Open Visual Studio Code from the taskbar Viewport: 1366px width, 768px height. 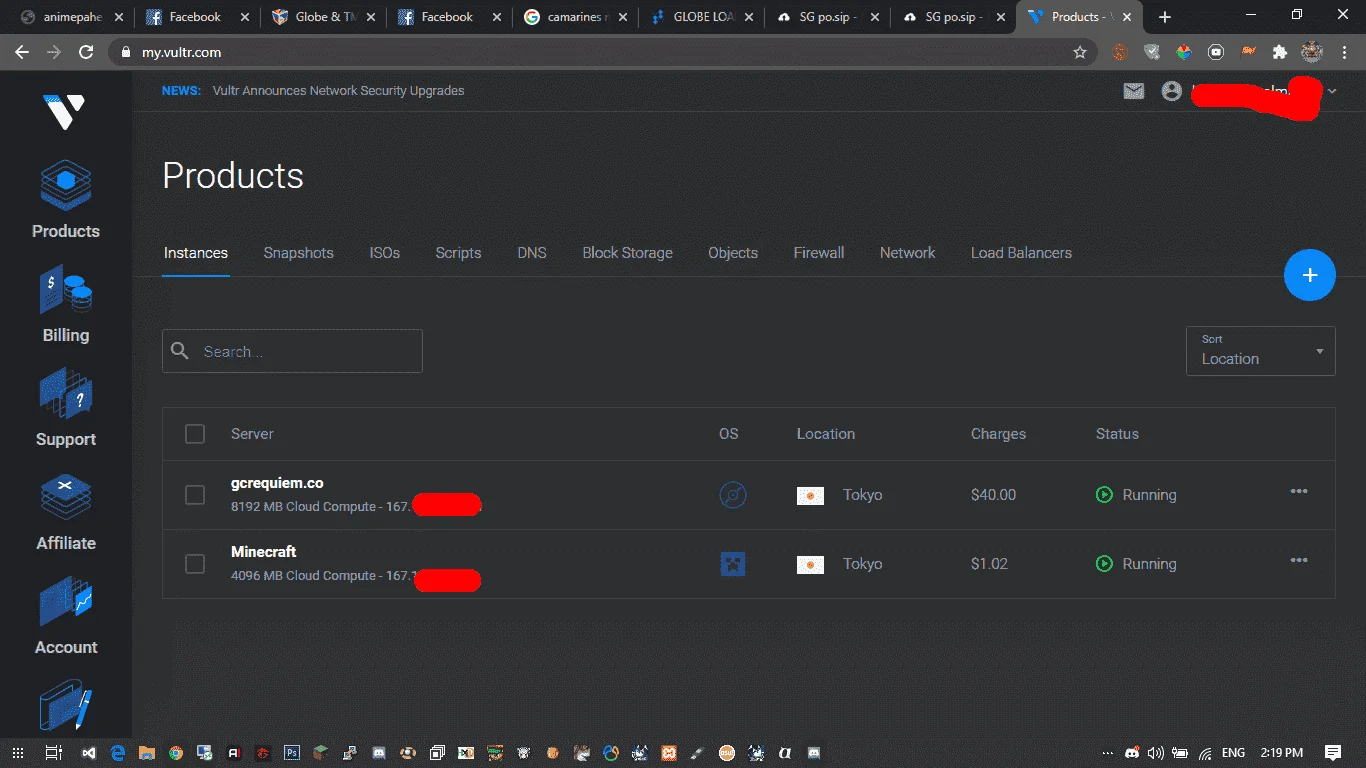89,752
